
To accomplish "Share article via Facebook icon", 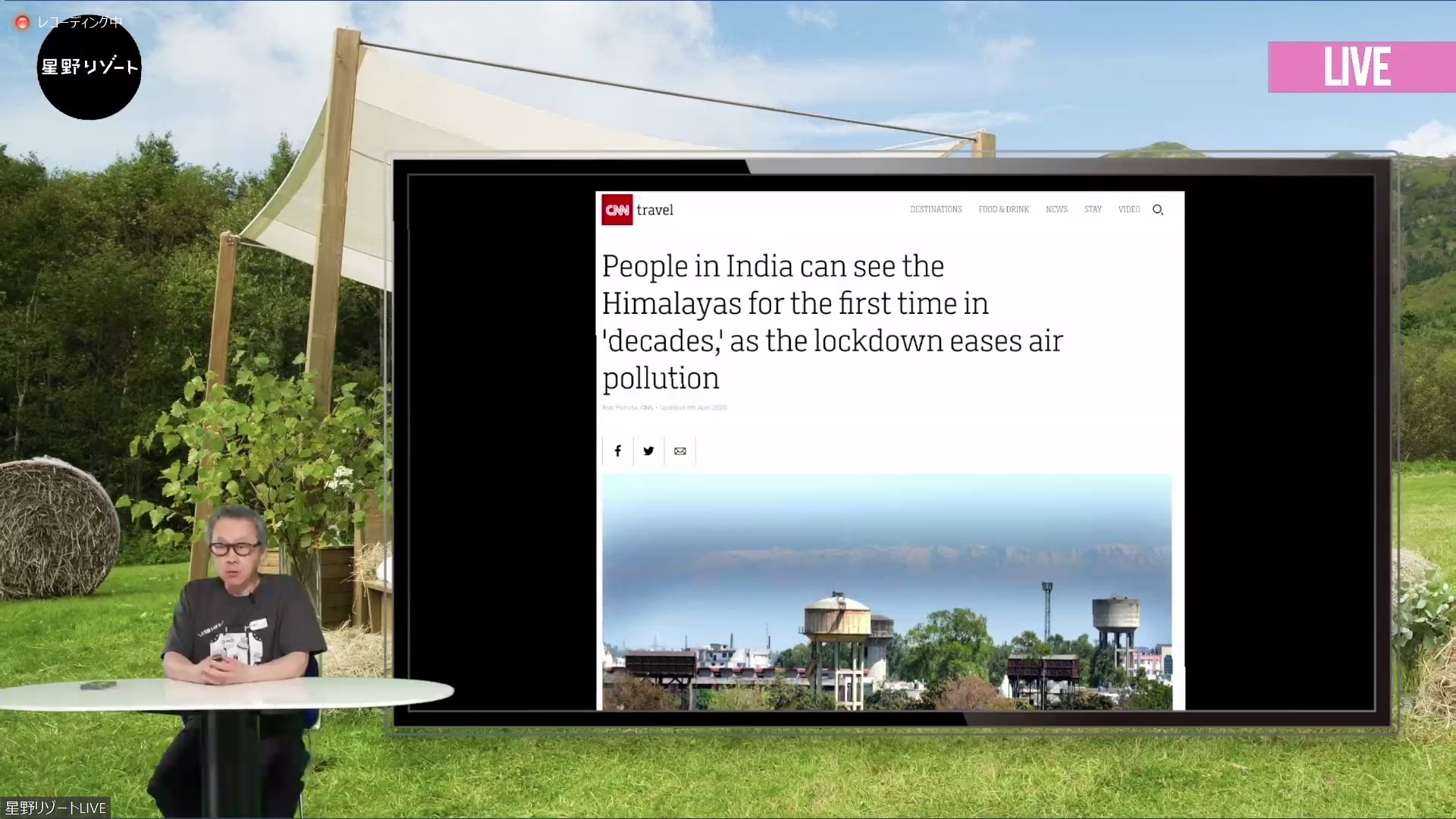I will pyautogui.click(x=618, y=451).
